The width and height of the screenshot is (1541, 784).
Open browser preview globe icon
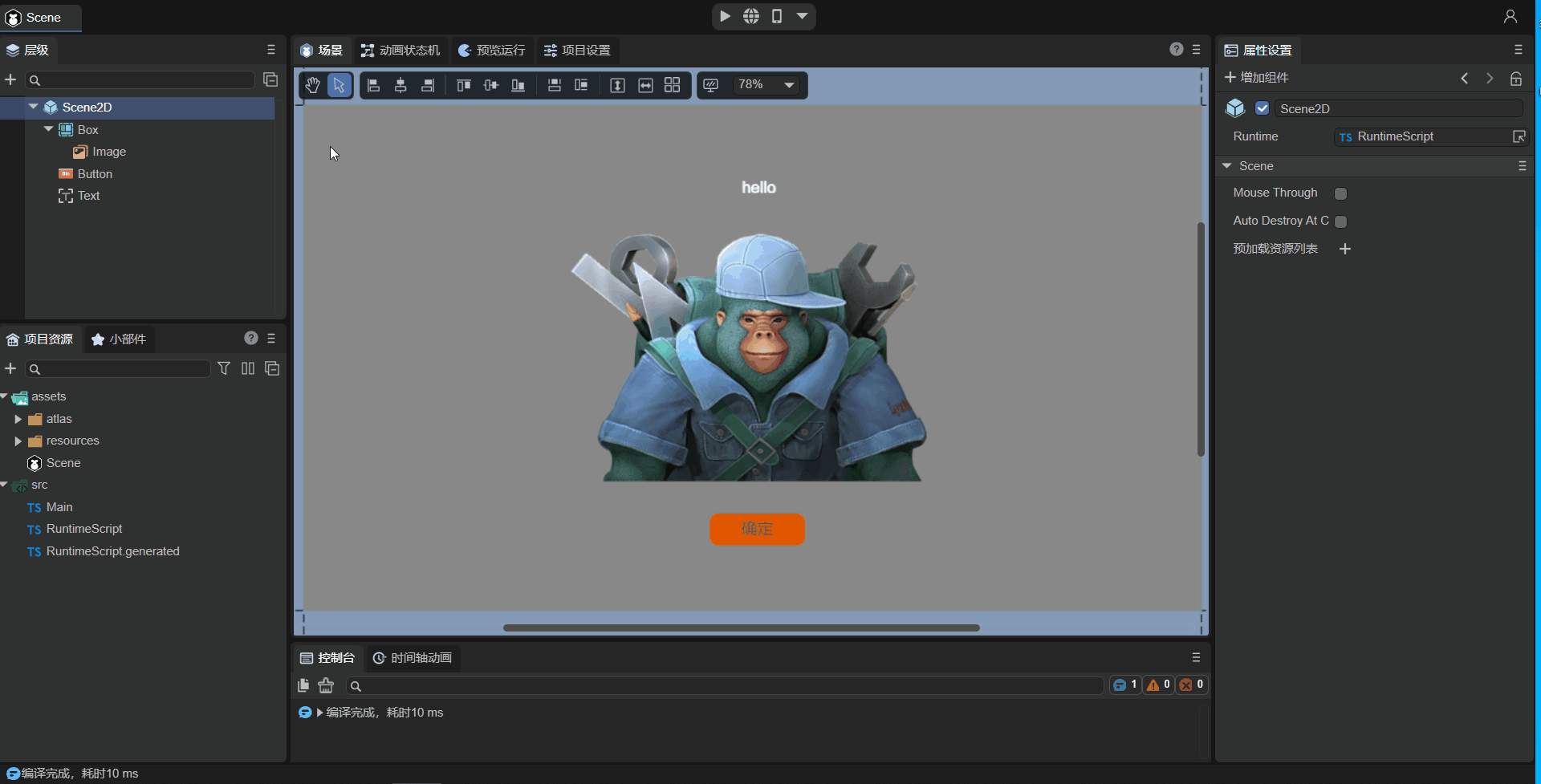click(750, 16)
